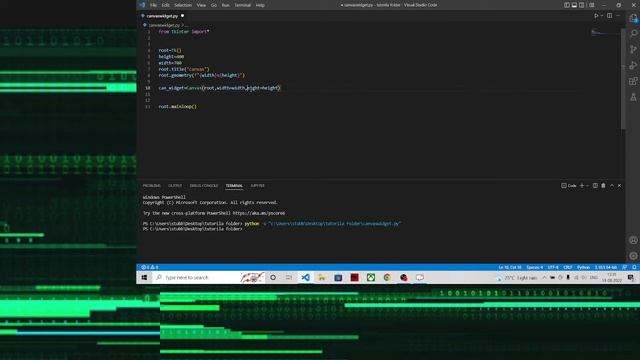This screenshot has width=640, height=360.
Task: Open the Go menu
Action: click(x=214, y=5)
